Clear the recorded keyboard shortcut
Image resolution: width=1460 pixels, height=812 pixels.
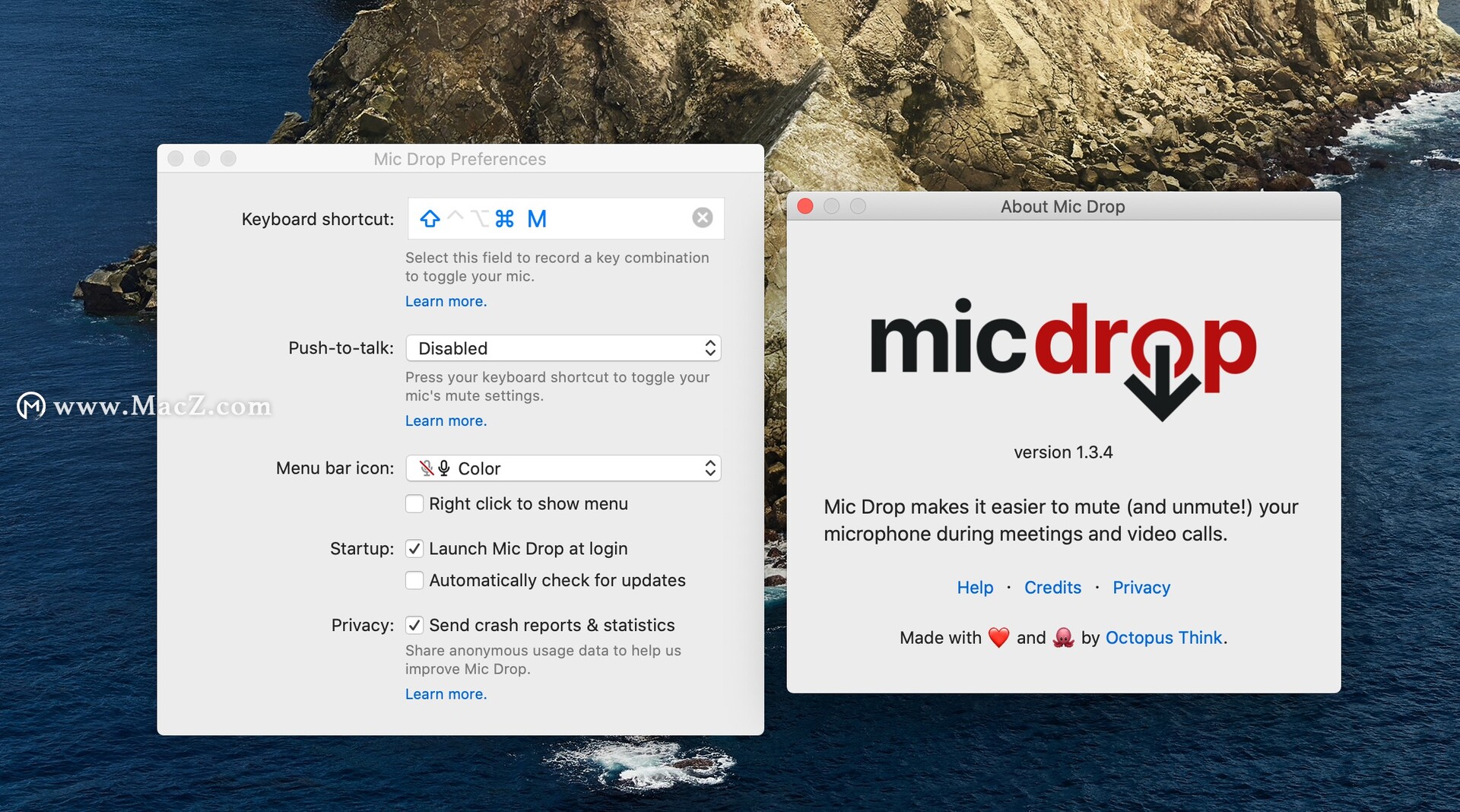703,218
